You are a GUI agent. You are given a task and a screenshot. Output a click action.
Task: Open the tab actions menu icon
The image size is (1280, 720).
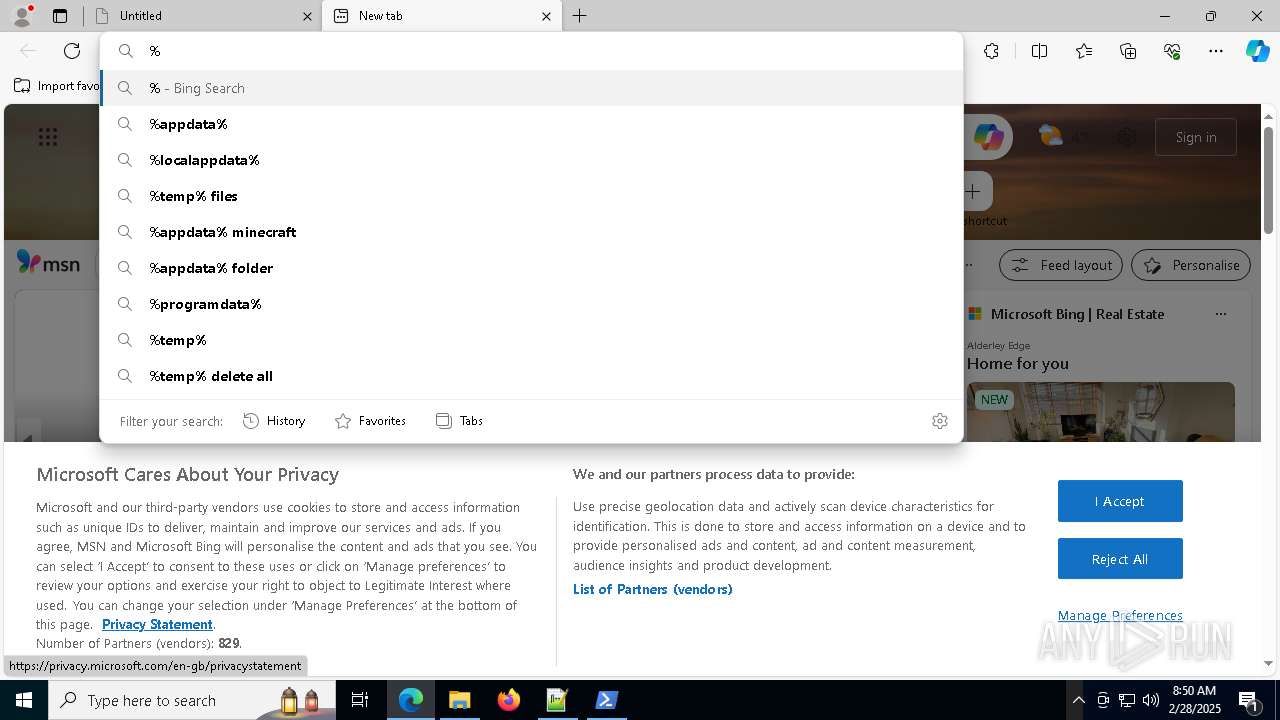click(60, 16)
